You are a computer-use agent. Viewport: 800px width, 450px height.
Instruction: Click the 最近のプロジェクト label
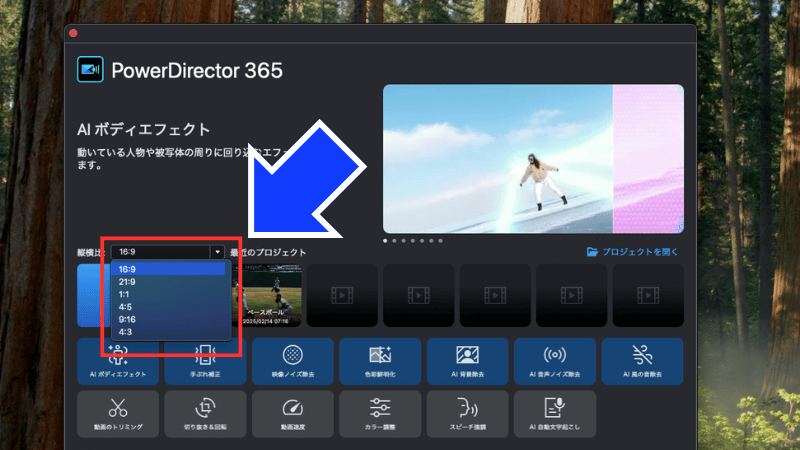(x=268, y=252)
